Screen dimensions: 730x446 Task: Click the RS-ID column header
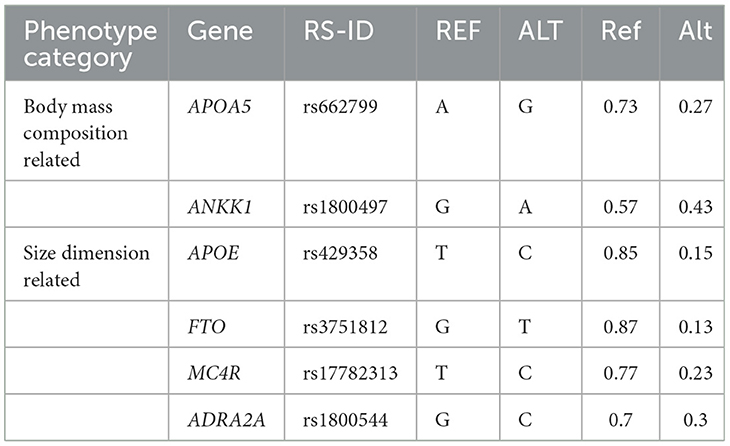click(342, 31)
